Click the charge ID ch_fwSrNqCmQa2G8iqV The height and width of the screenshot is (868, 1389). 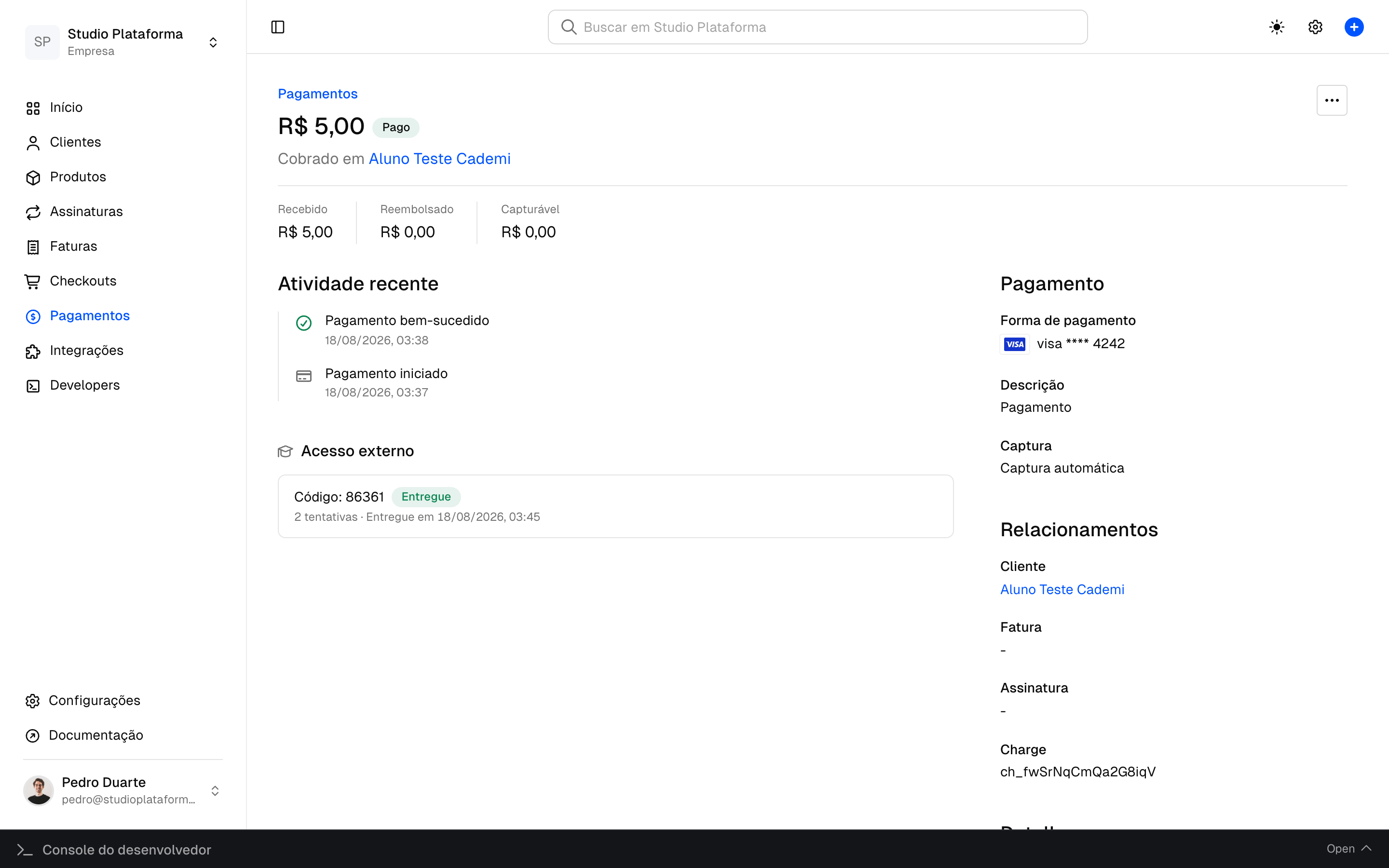tap(1077, 772)
